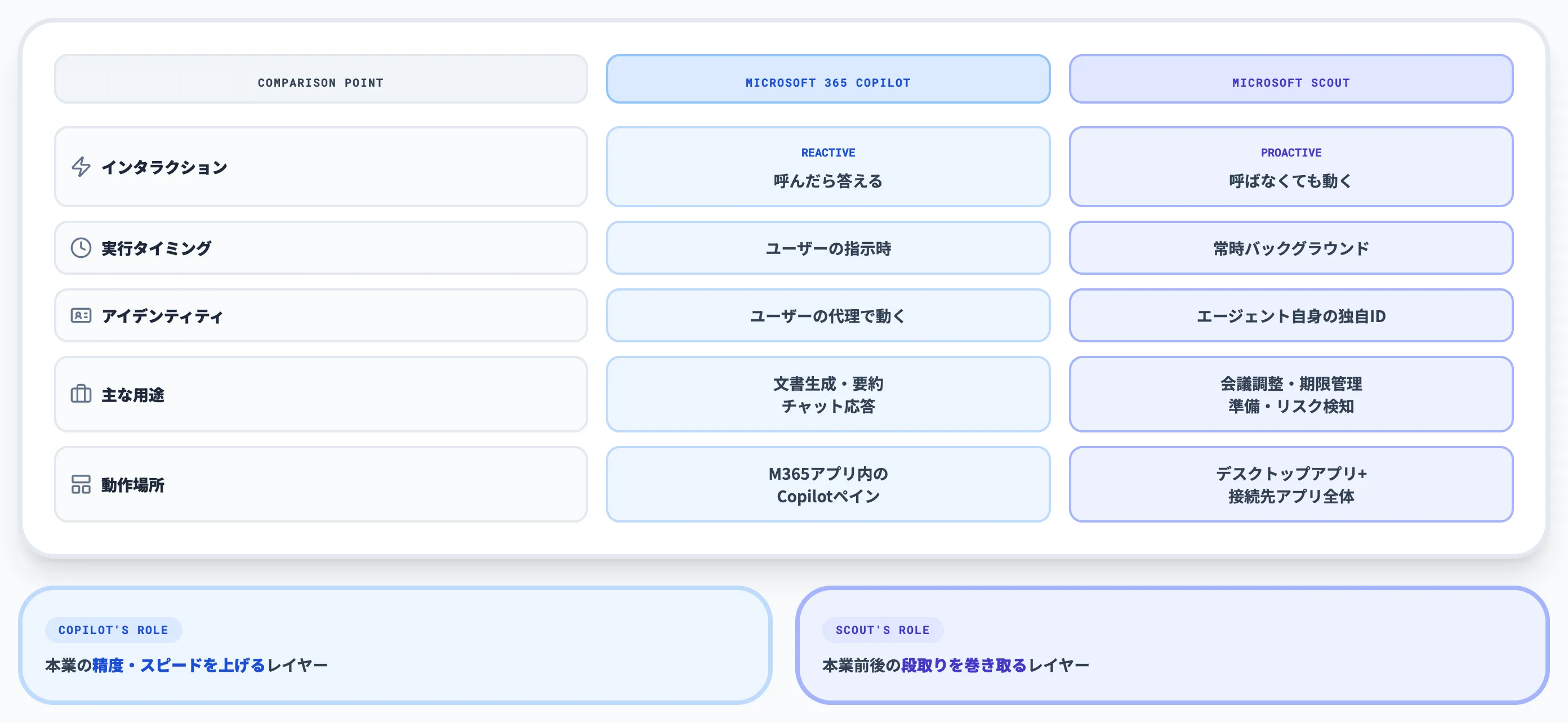
Task: Click the SCOUT'S ROLE badge
Action: click(882, 630)
